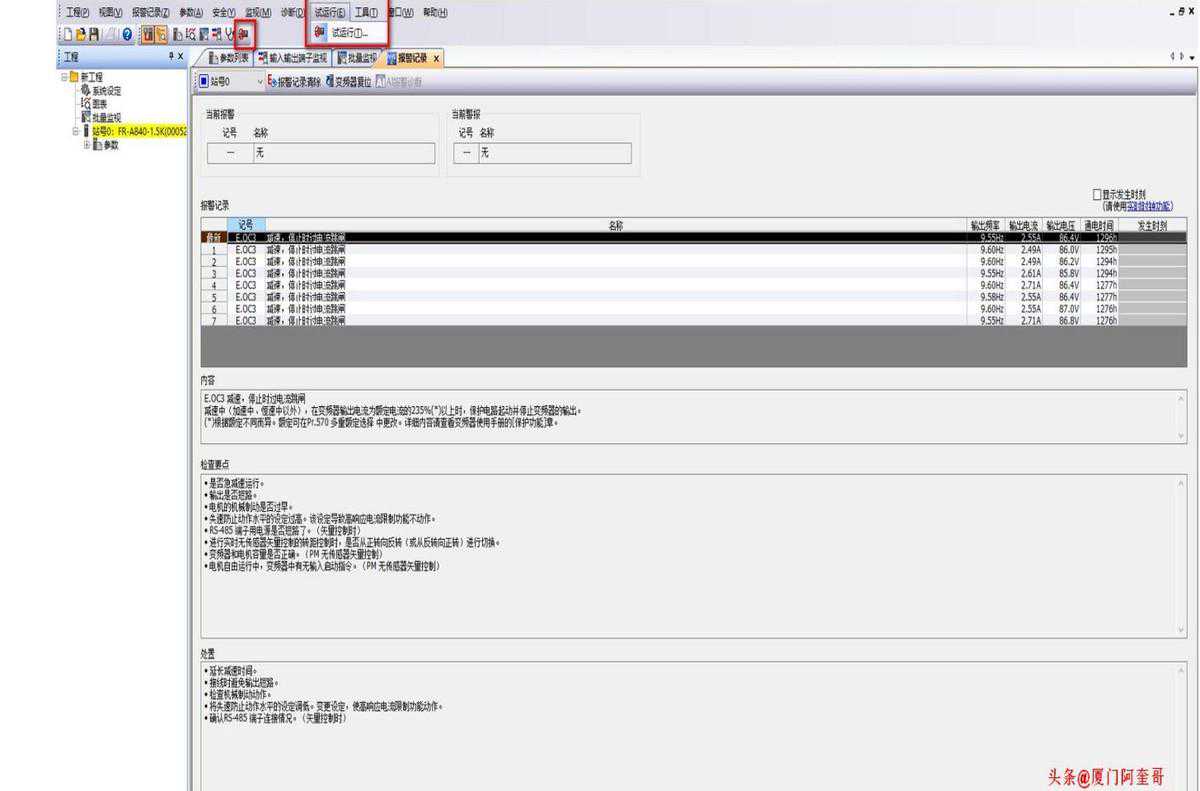The width and height of the screenshot is (1200, 791).
Task: Click the new project toolbar icon
Action: [67, 35]
